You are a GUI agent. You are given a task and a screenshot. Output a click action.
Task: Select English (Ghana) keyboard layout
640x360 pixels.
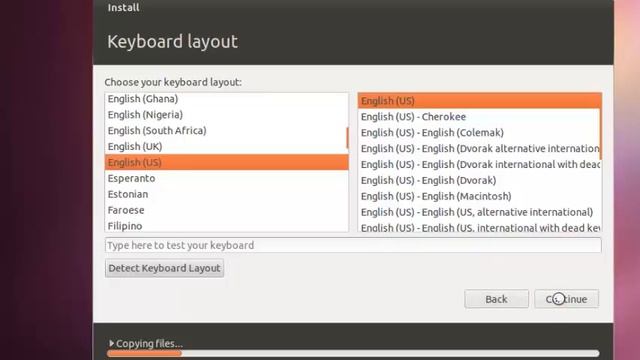(x=227, y=99)
